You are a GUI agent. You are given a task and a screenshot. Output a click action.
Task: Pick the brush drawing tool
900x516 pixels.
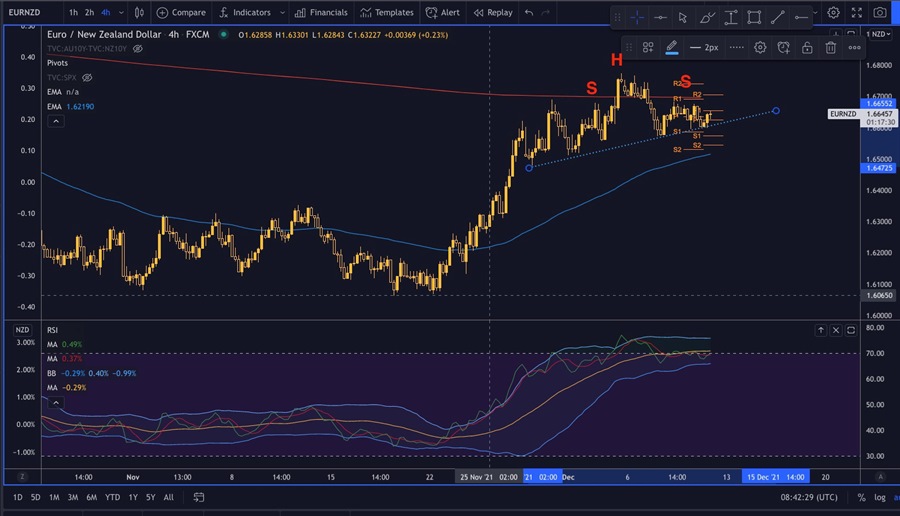click(707, 17)
